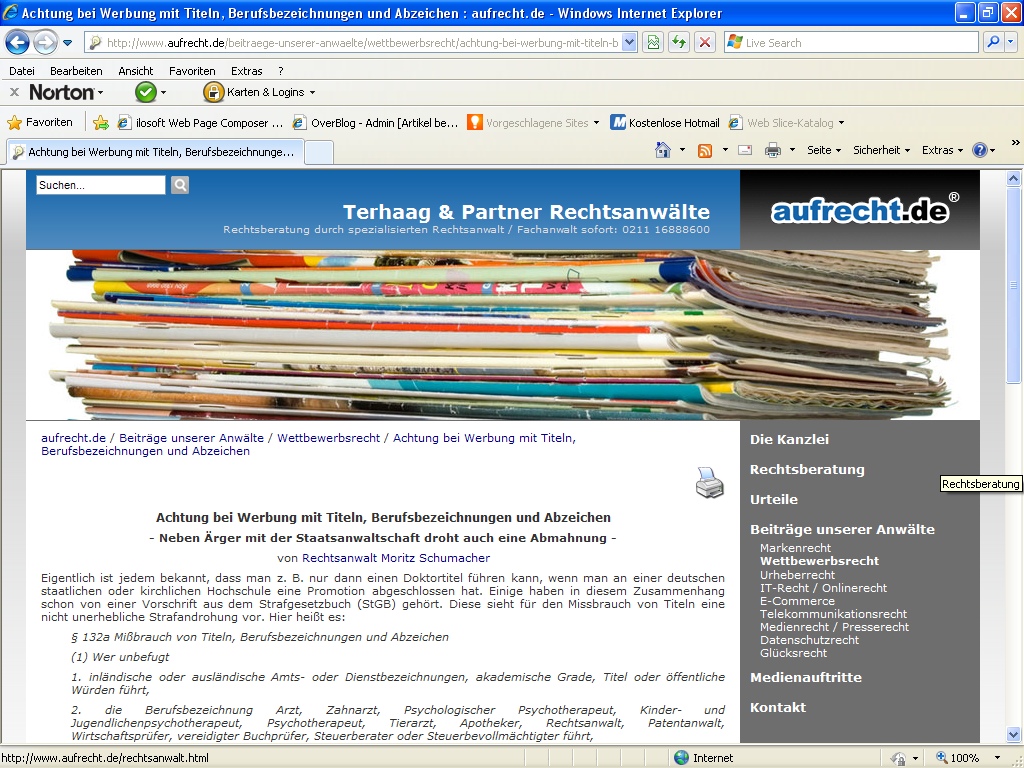This screenshot has height=768, width=1024.
Task: Open Rechtsanwalt Moritz Schumacher author link
Action: (x=396, y=558)
